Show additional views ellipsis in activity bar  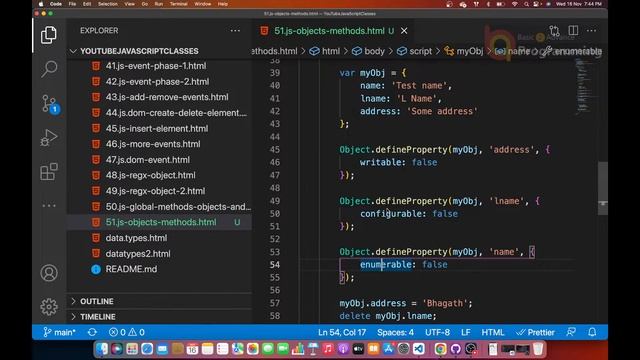click(x=49, y=205)
